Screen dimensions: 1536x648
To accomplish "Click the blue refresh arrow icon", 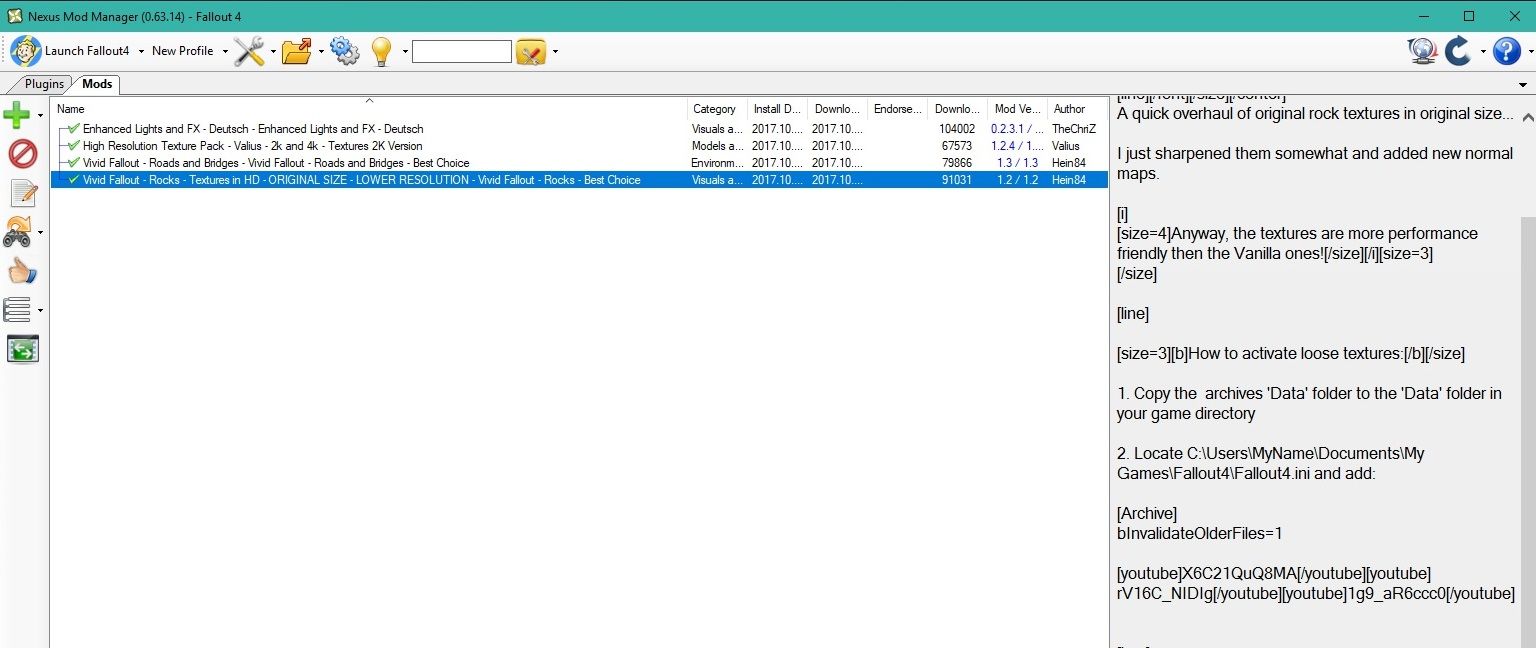I will [x=1458, y=51].
